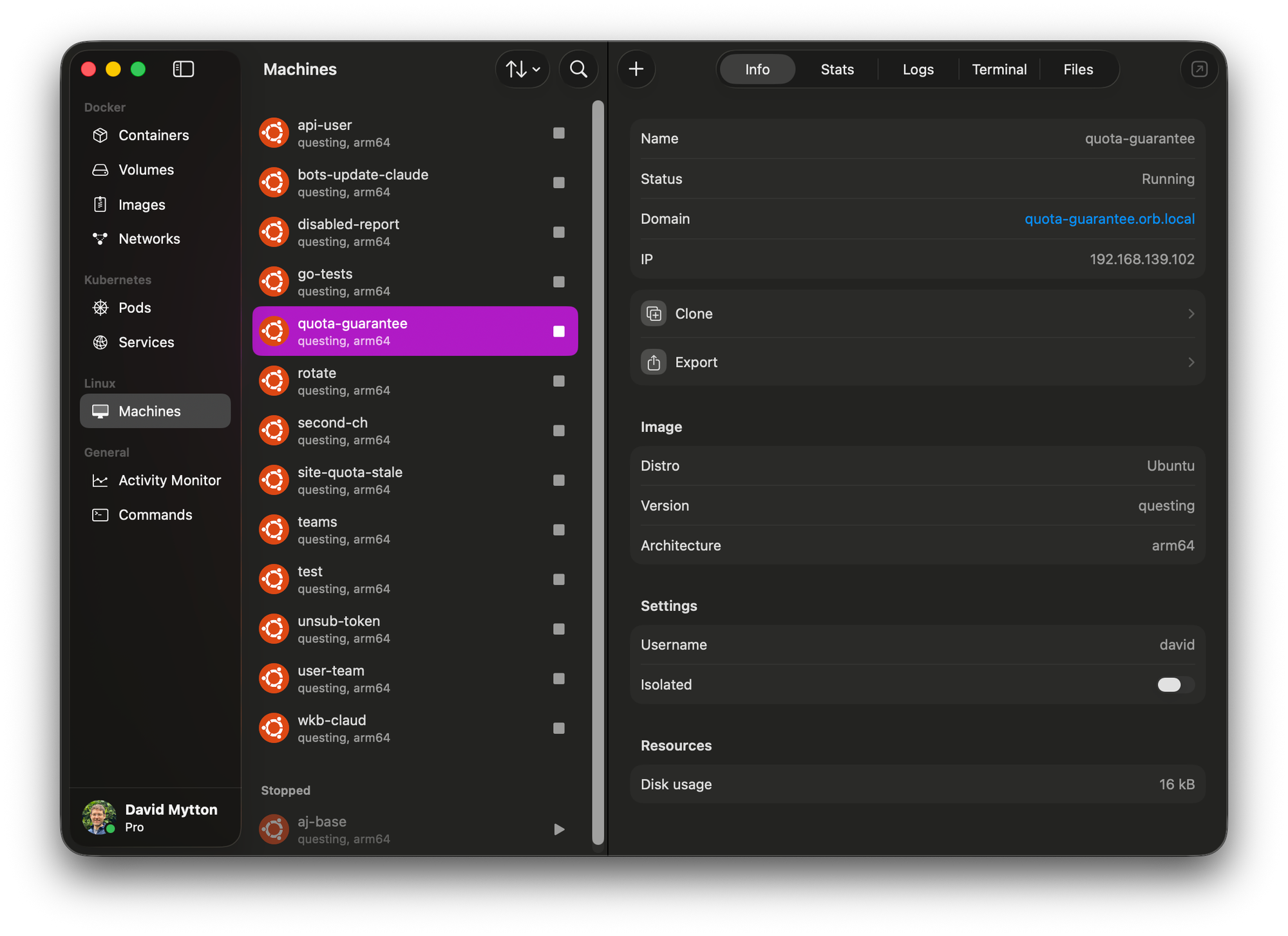The height and width of the screenshot is (936, 1288).
Task: Switch to the Logs tab
Action: click(x=918, y=70)
